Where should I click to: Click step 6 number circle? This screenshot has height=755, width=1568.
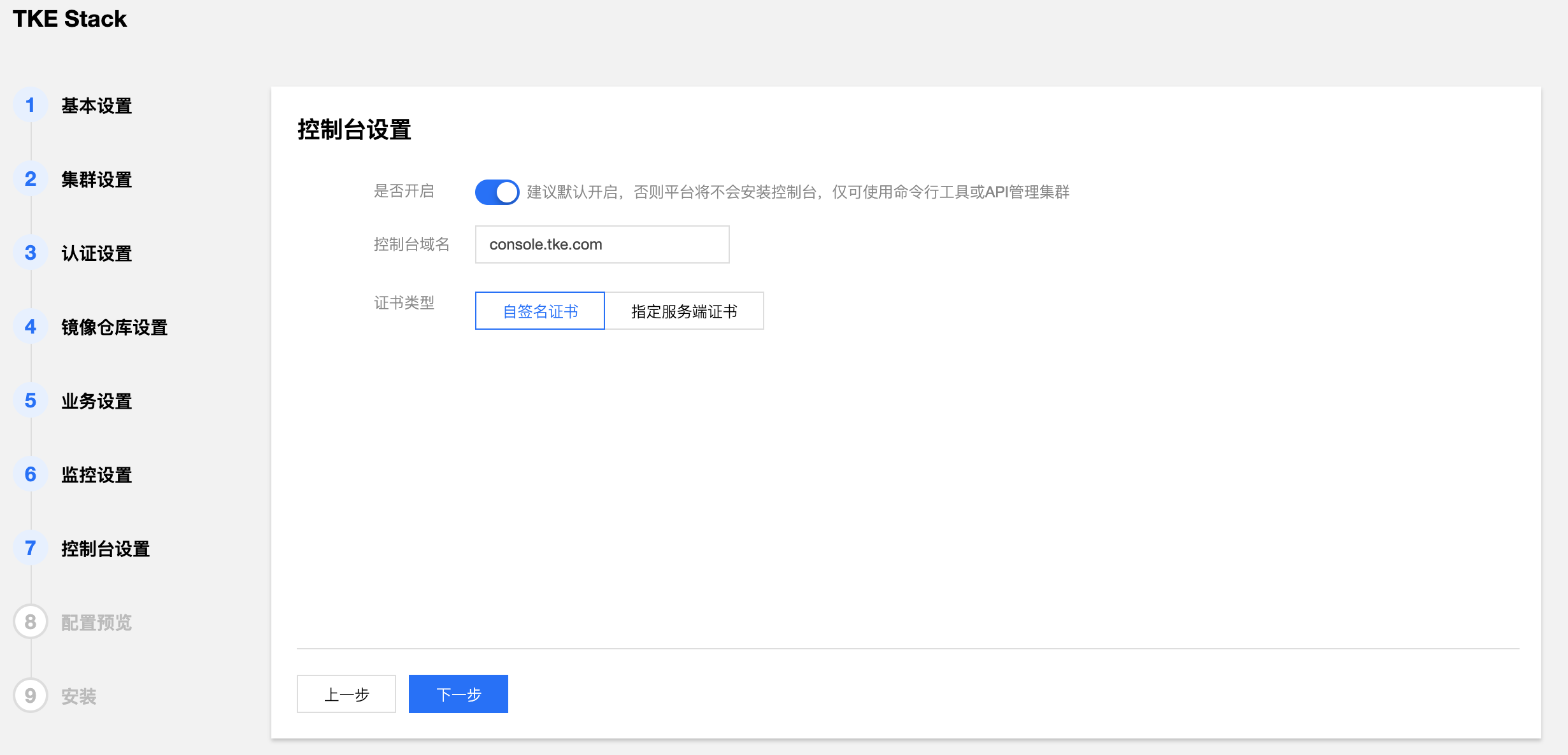point(30,474)
